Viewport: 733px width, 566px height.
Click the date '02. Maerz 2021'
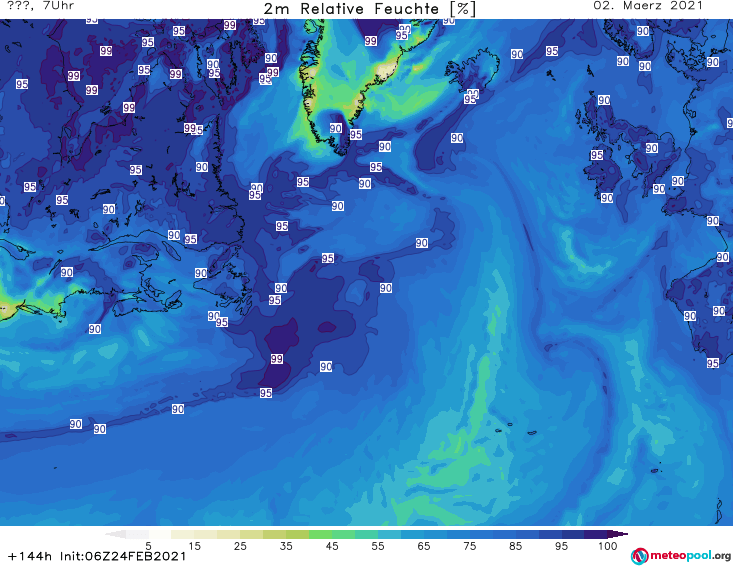pos(648,6)
